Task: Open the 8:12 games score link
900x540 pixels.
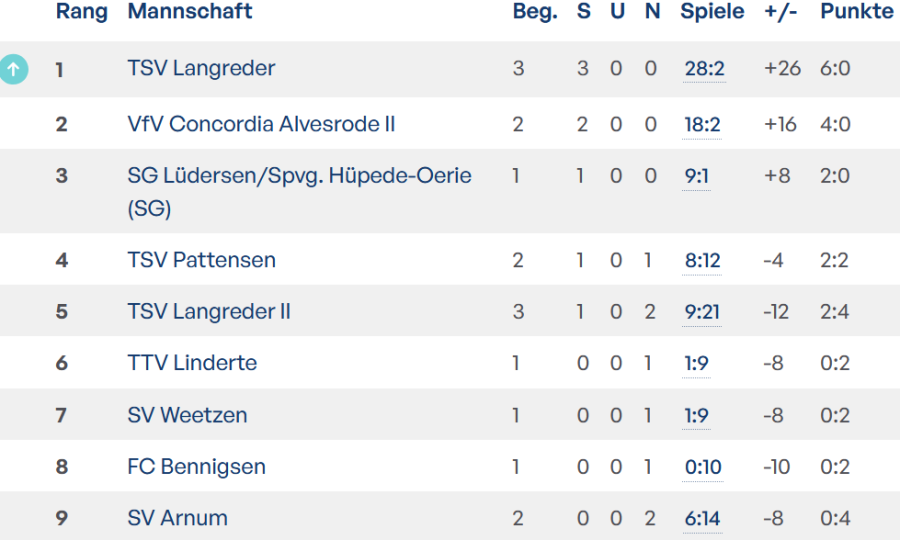Action: coord(702,261)
